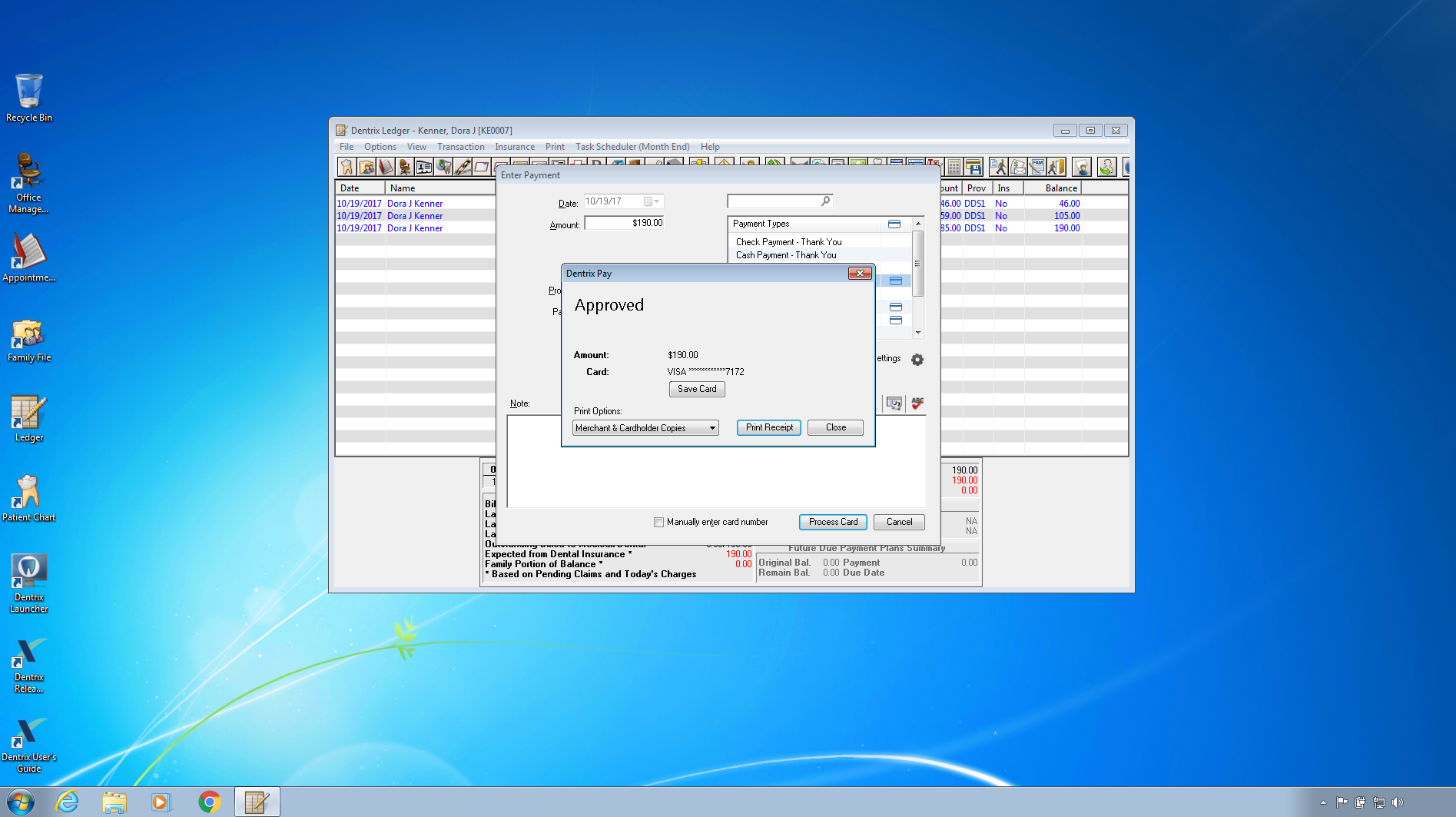Image resolution: width=1456 pixels, height=817 pixels.
Task: Click the ABC spell check icon
Action: [x=917, y=403]
